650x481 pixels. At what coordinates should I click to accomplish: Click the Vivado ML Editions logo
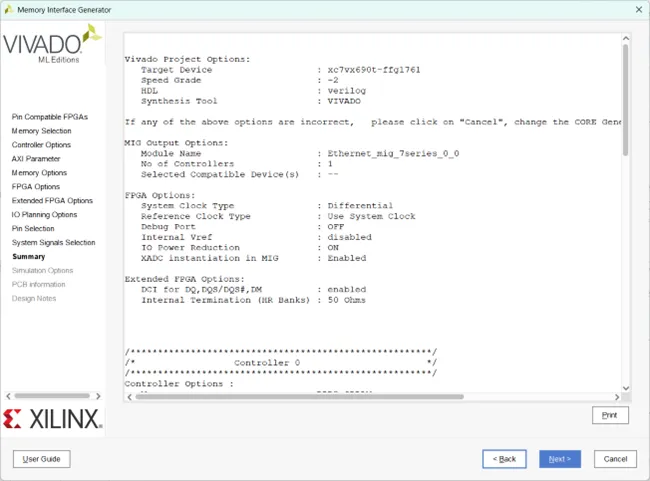coord(53,44)
